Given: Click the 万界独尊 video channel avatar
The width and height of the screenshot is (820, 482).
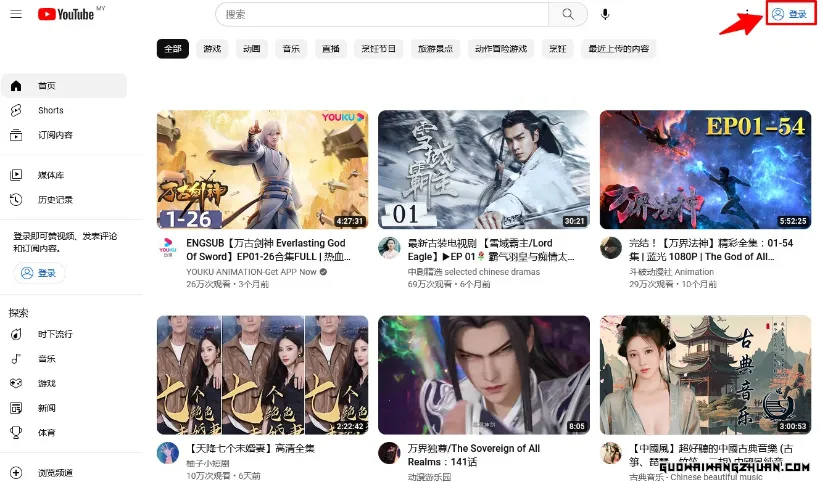Looking at the screenshot, I should click(389, 453).
